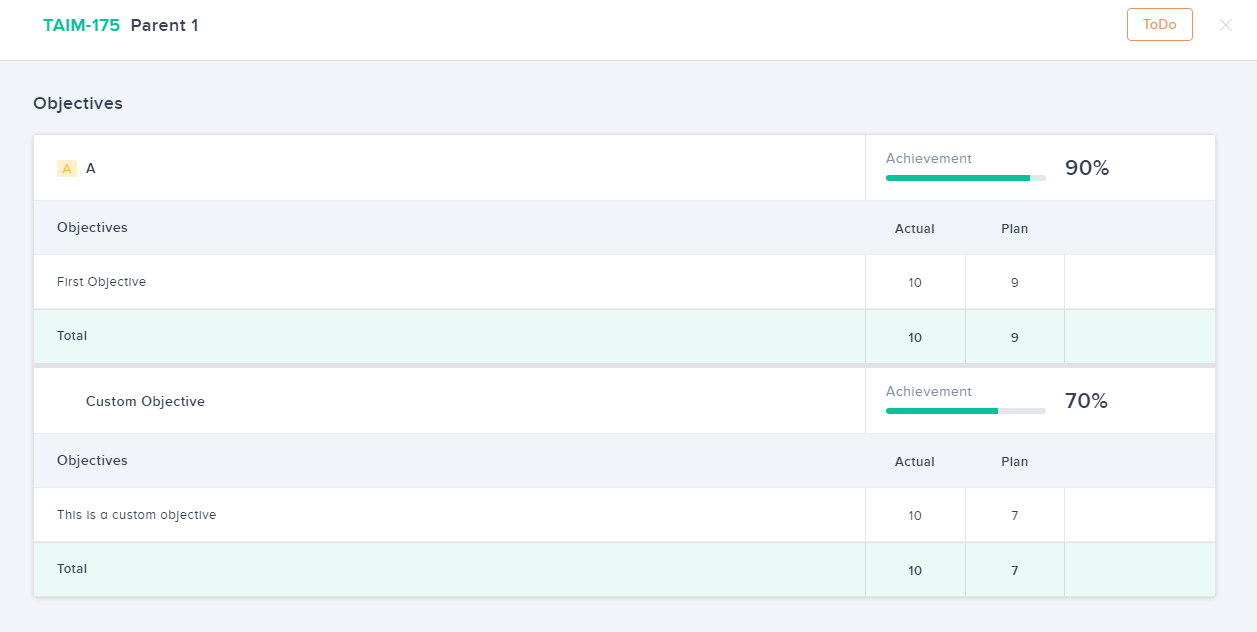Click the Total label in section A
Image resolution: width=1257 pixels, height=632 pixels.
[72, 336]
